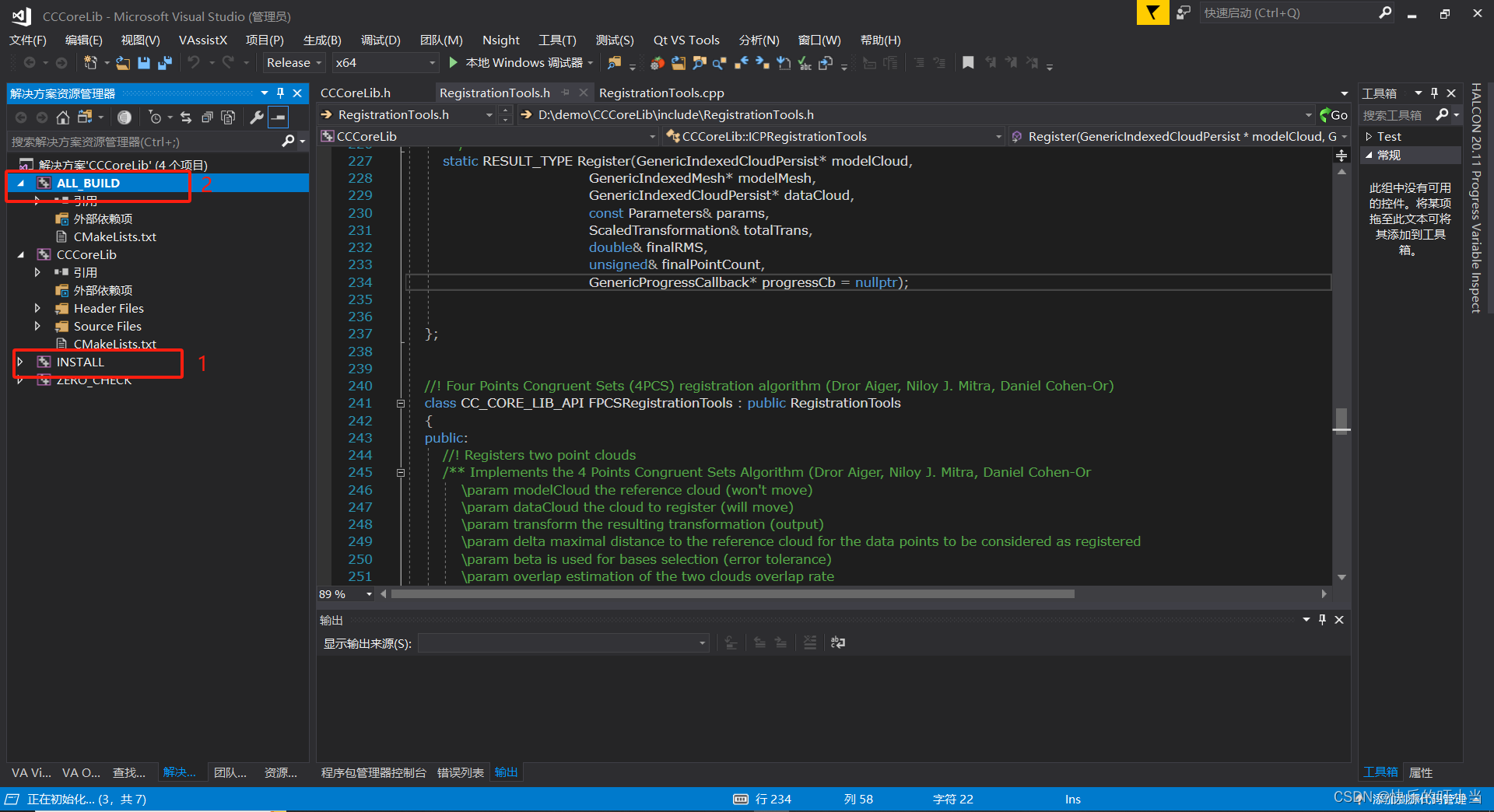
Task: Open the x64 platform dropdown
Action: [x=384, y=63]
